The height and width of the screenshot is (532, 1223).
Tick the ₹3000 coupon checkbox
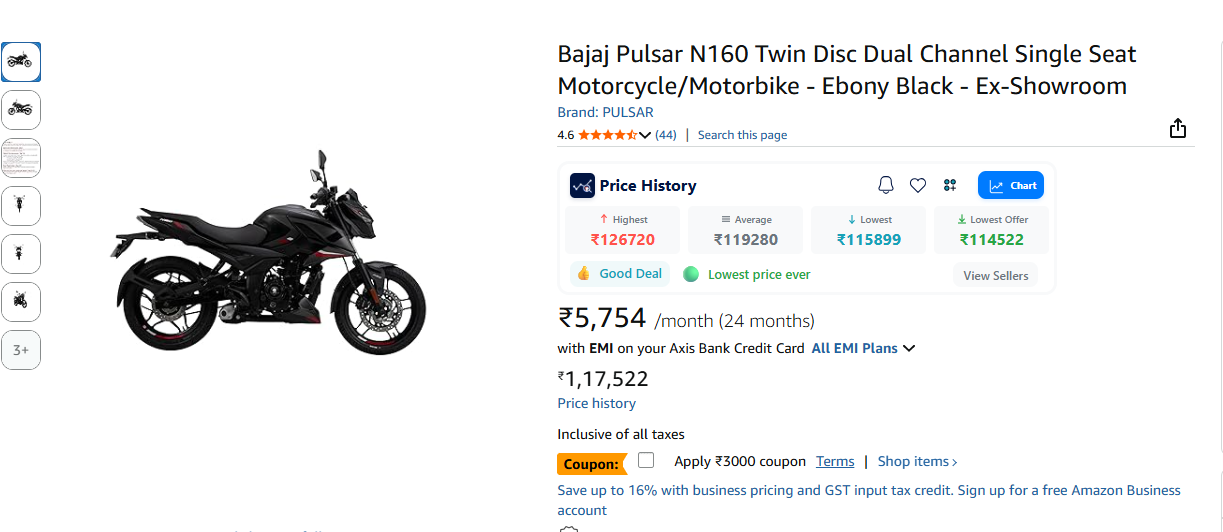(646, 460)
